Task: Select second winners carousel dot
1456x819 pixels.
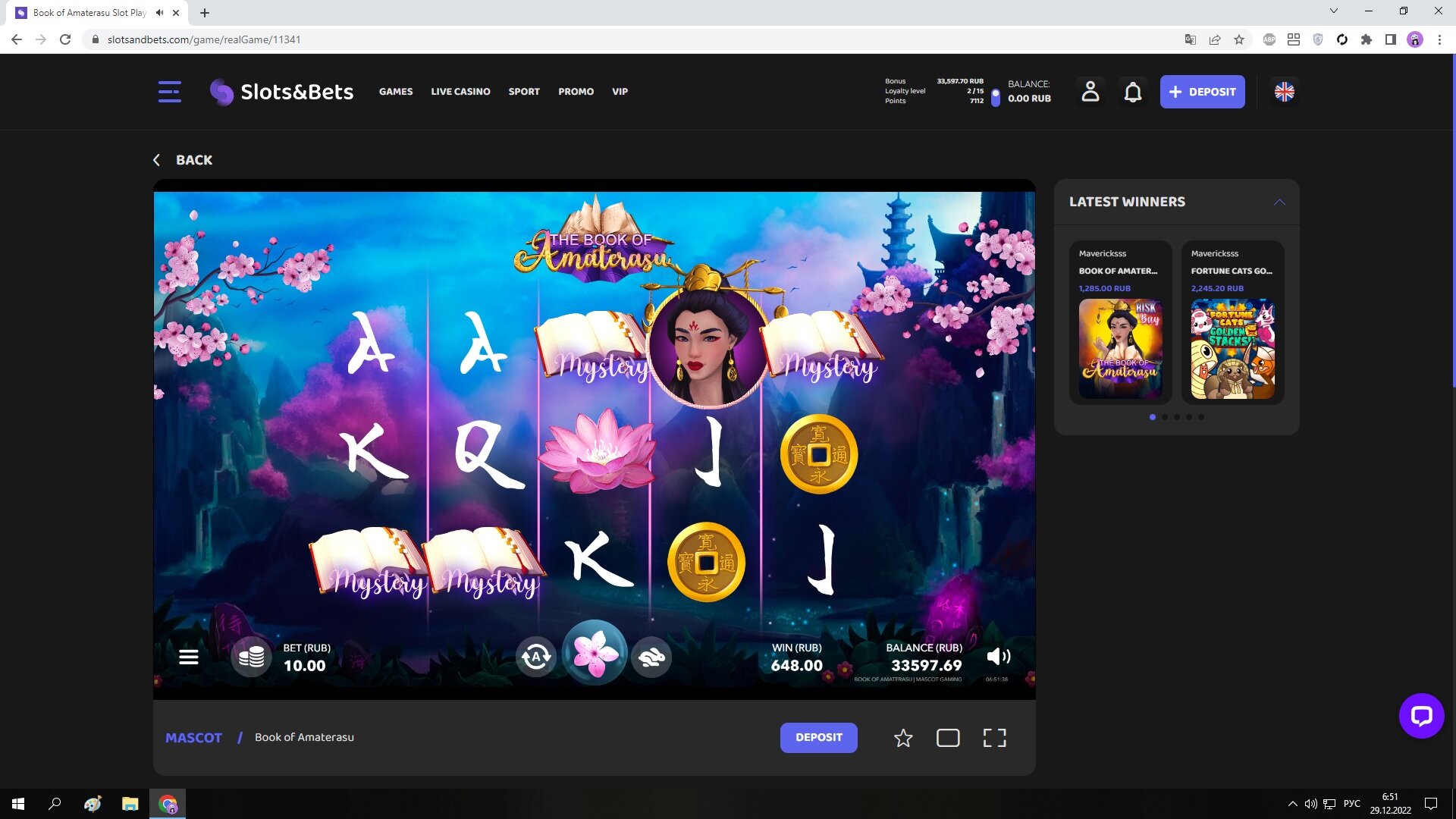Action: [x=1165, y=417]
